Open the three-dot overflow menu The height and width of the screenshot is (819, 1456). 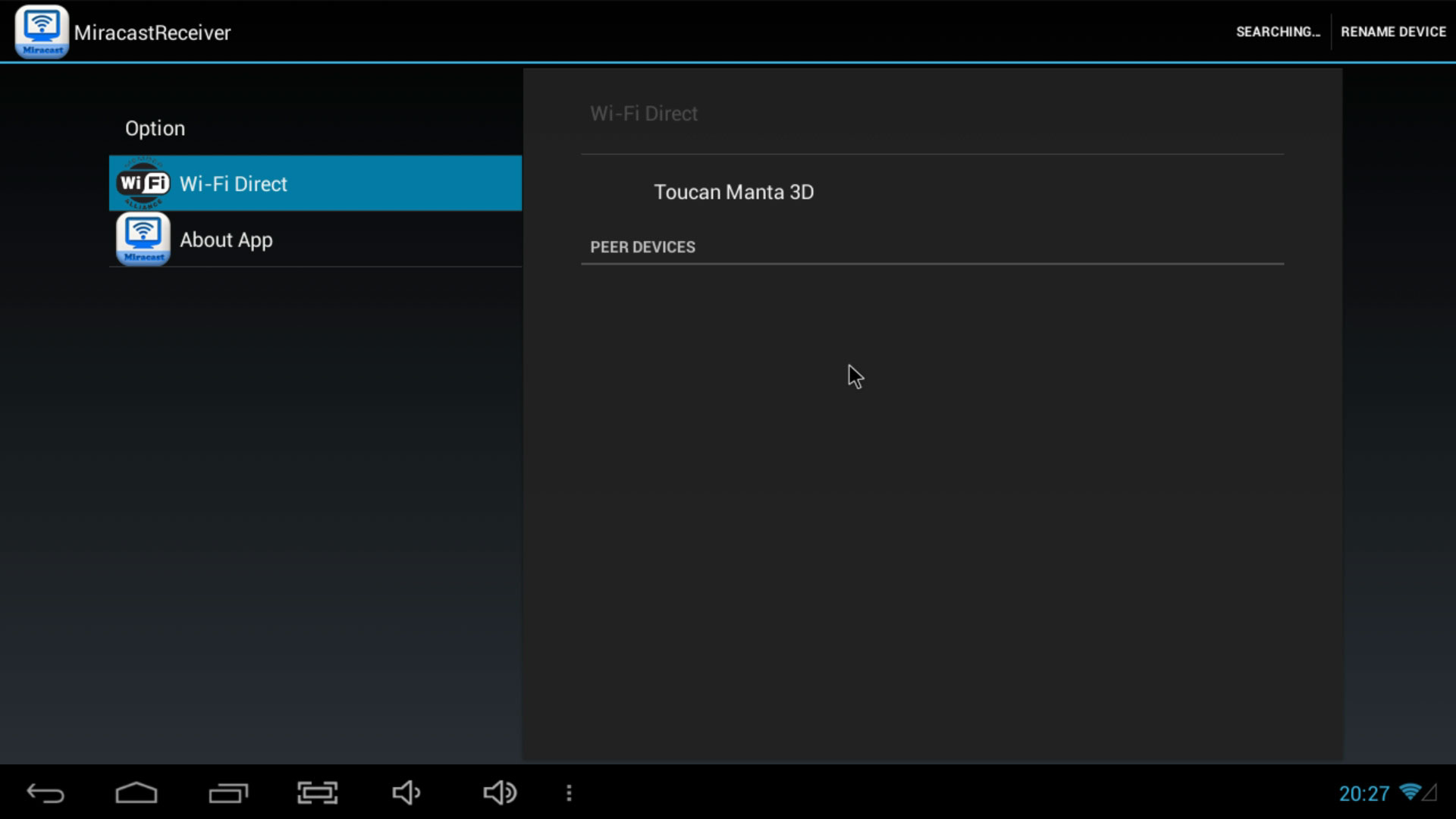[x=569, y=793]
